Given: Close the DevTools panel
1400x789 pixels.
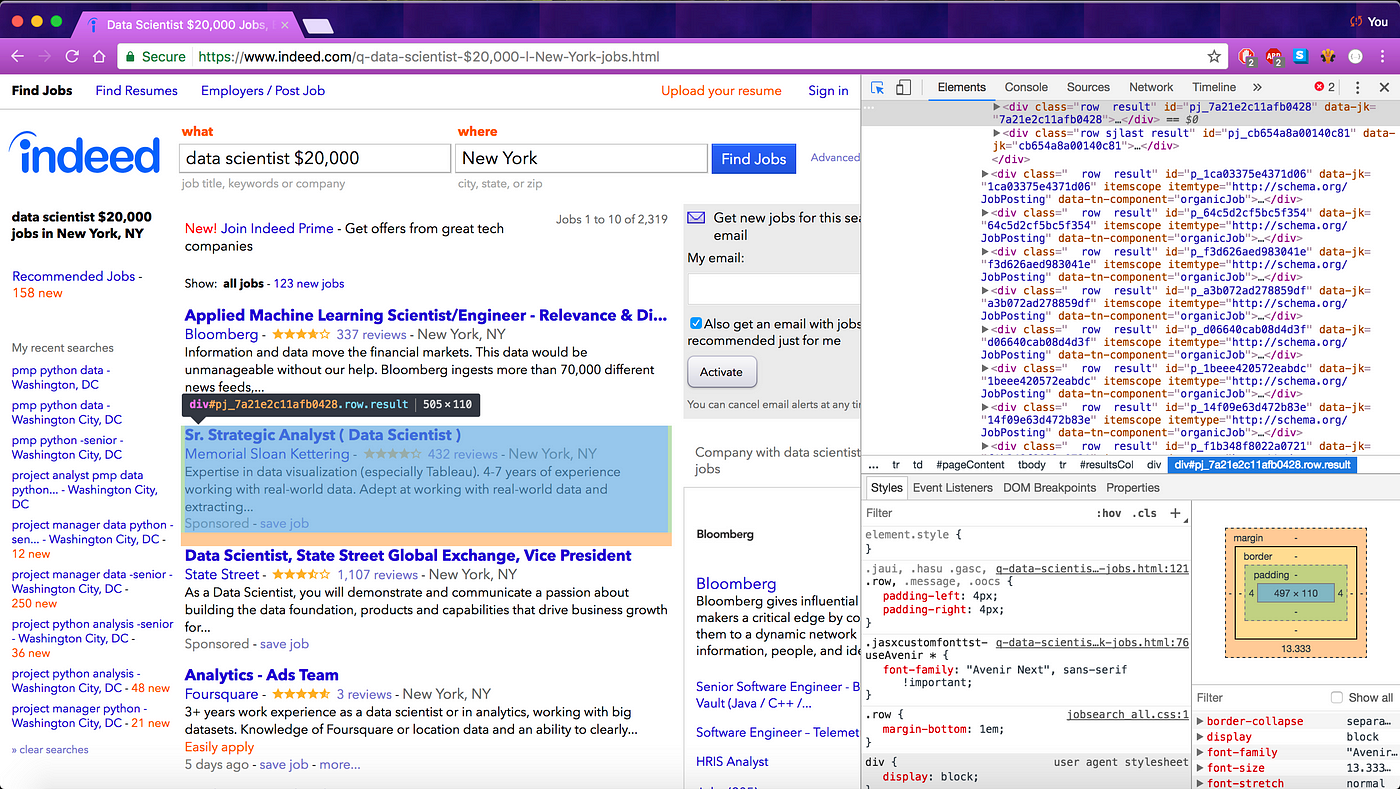Looking at the screenshot, I should [x=1383, y=87].
